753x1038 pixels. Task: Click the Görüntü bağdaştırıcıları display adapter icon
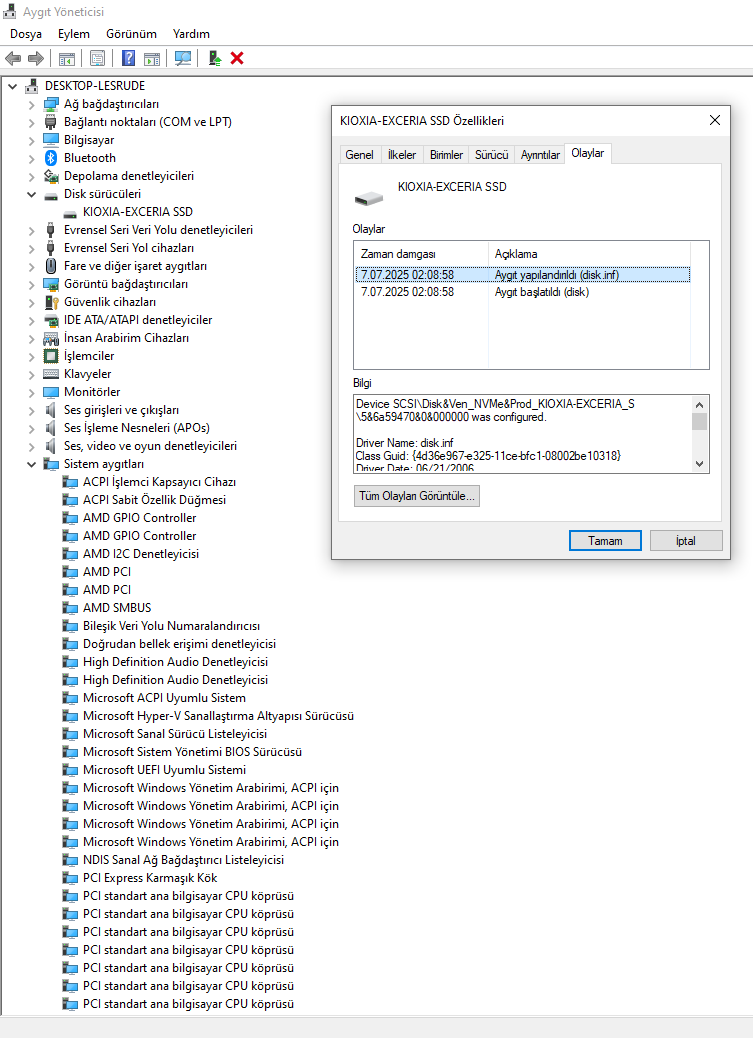(51, 284)
